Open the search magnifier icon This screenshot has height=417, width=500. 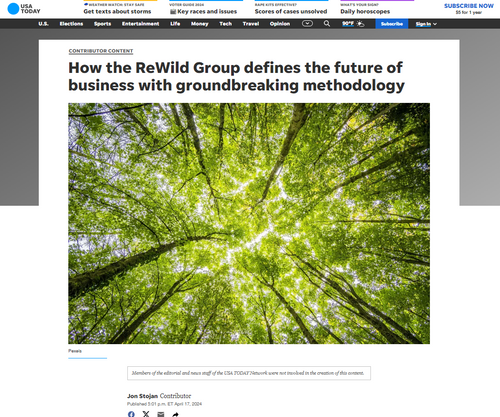(x=327, y=24)
